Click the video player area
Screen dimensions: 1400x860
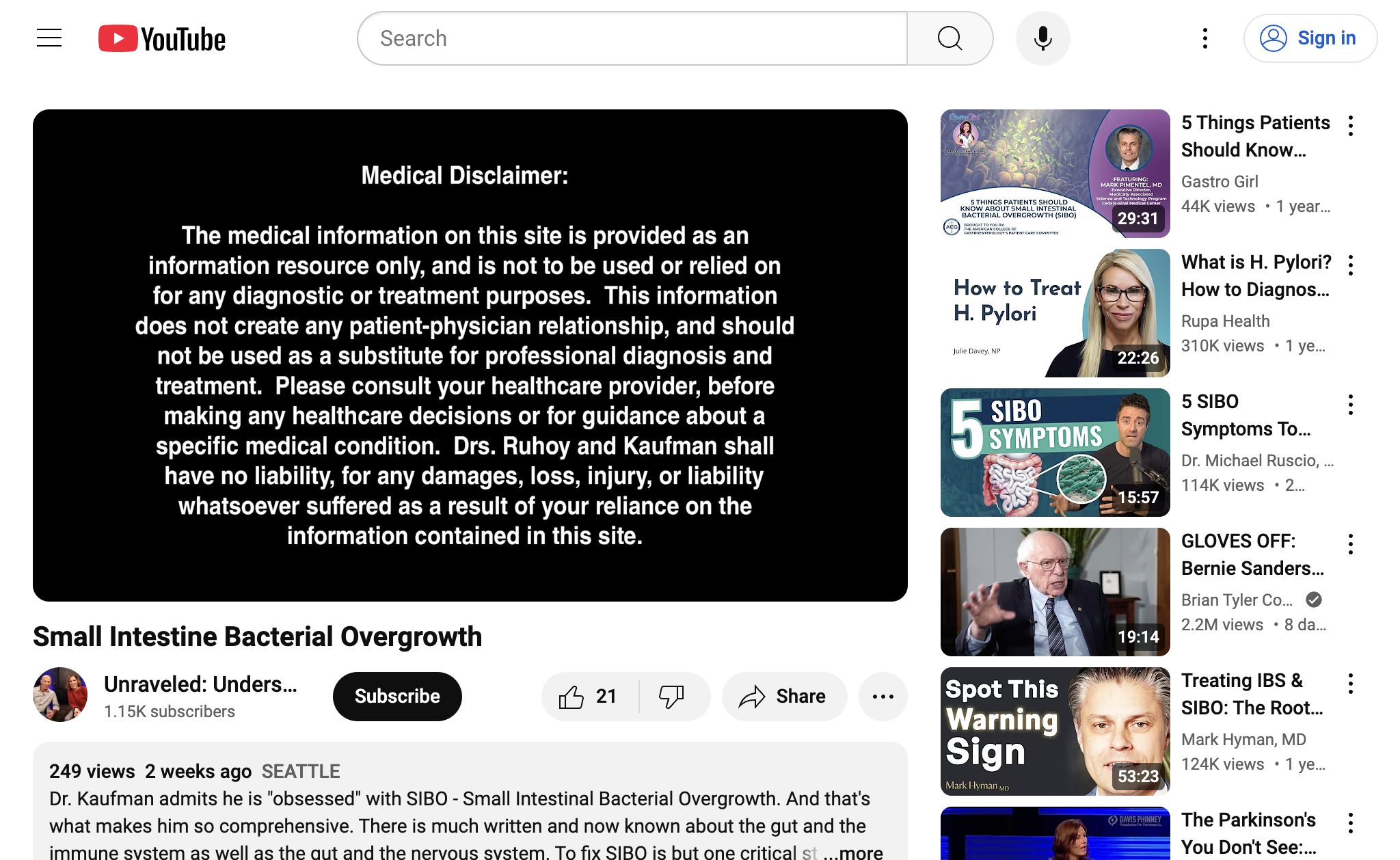tap(470, 355)
